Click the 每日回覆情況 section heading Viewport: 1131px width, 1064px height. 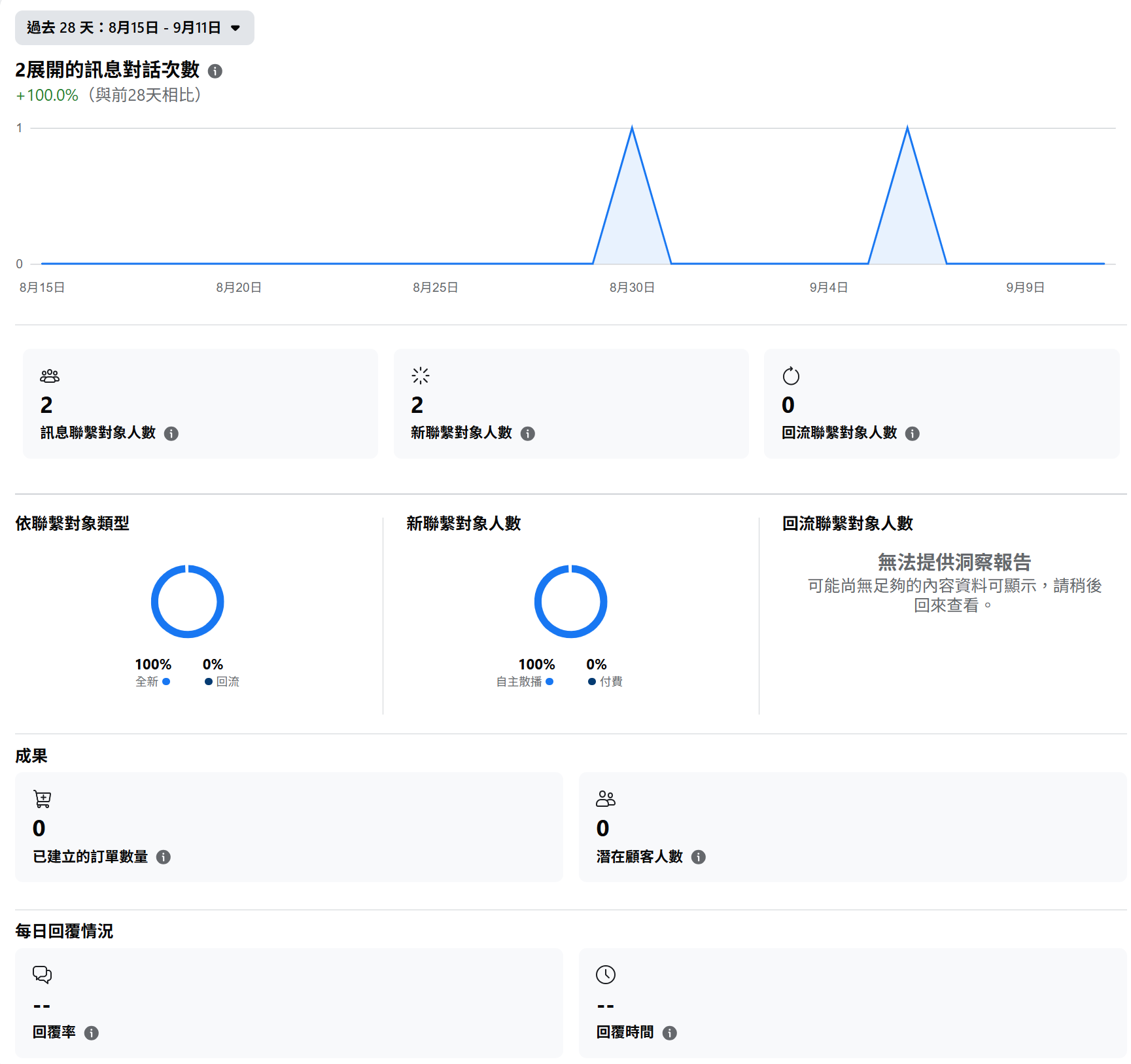pyautogui.click(x=64, y=931)
